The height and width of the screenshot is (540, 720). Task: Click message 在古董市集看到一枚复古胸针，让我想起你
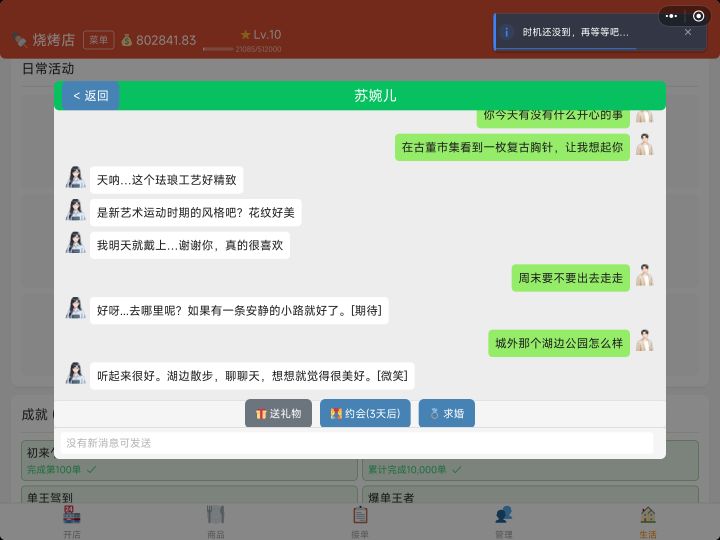[512, 147]
